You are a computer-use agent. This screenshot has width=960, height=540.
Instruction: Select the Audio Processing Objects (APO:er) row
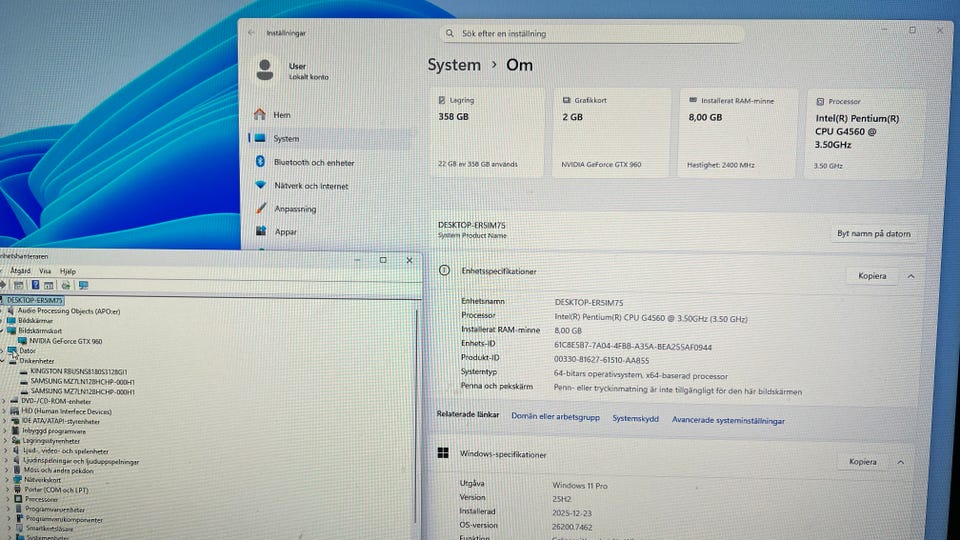click(x=69, y=311)
